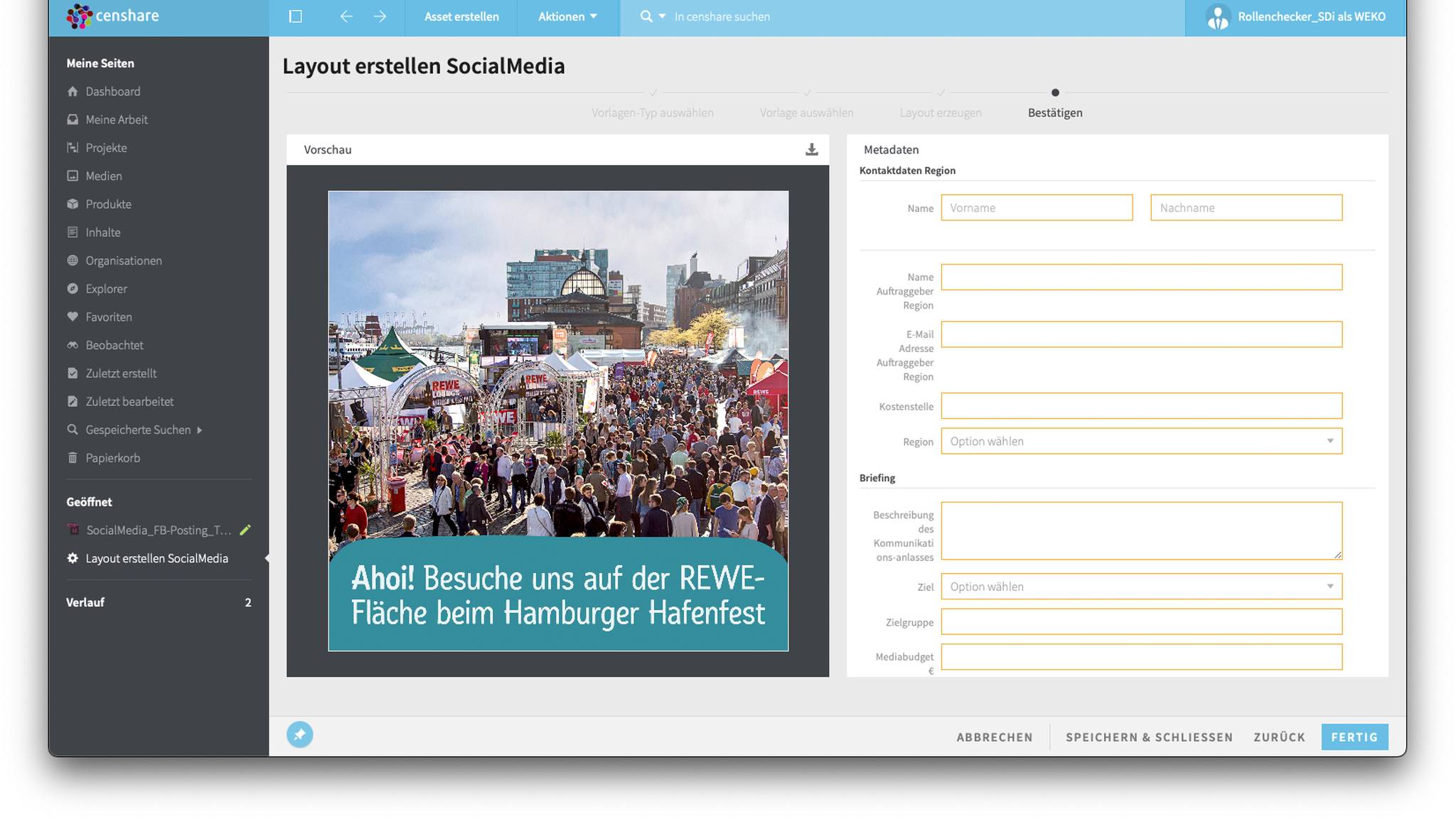The image size is (1456, 822).
Task: Go to Vorlage auswählen step
Action: coord(807,112)
